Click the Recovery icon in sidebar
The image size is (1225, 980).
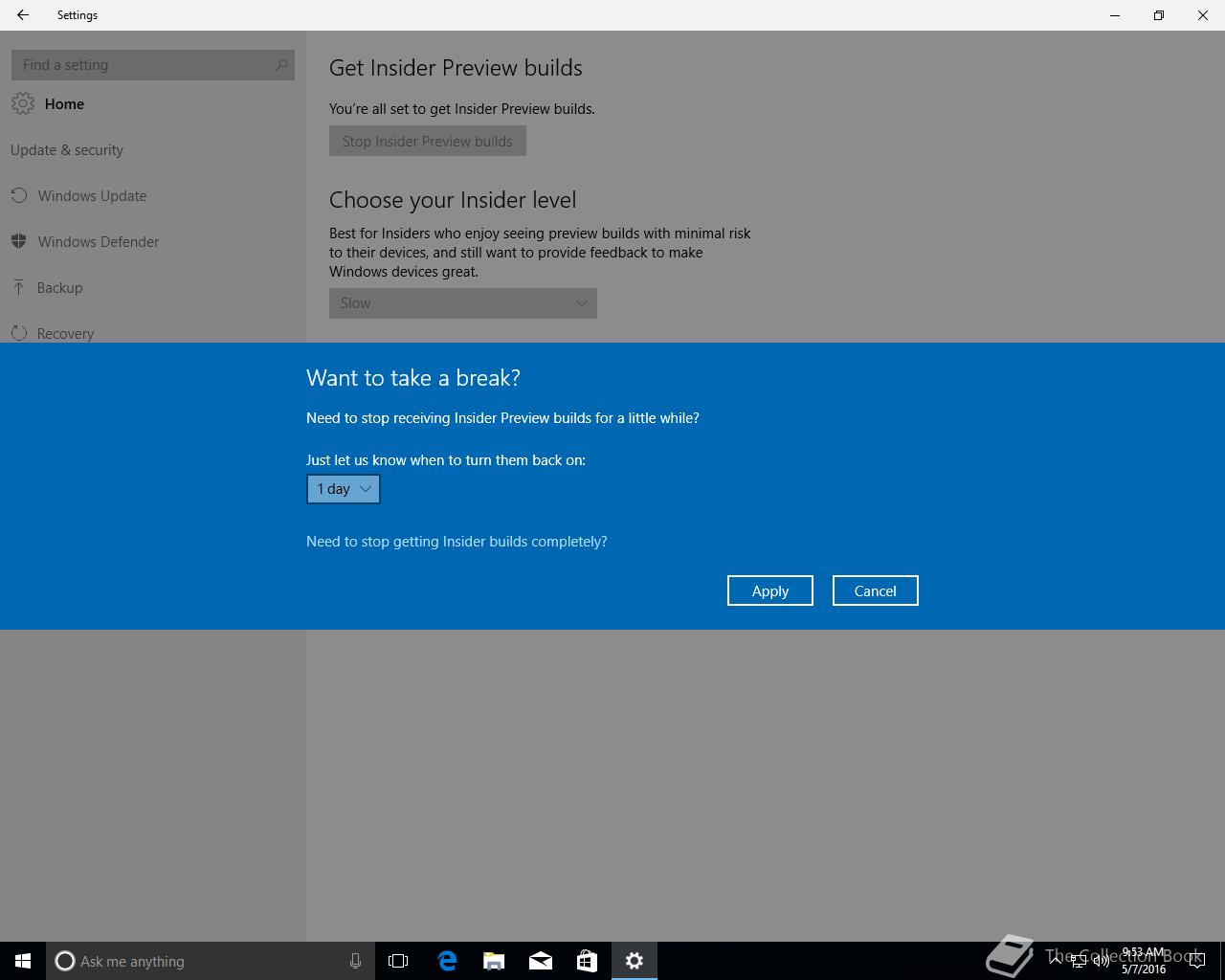tap(19, 333)
